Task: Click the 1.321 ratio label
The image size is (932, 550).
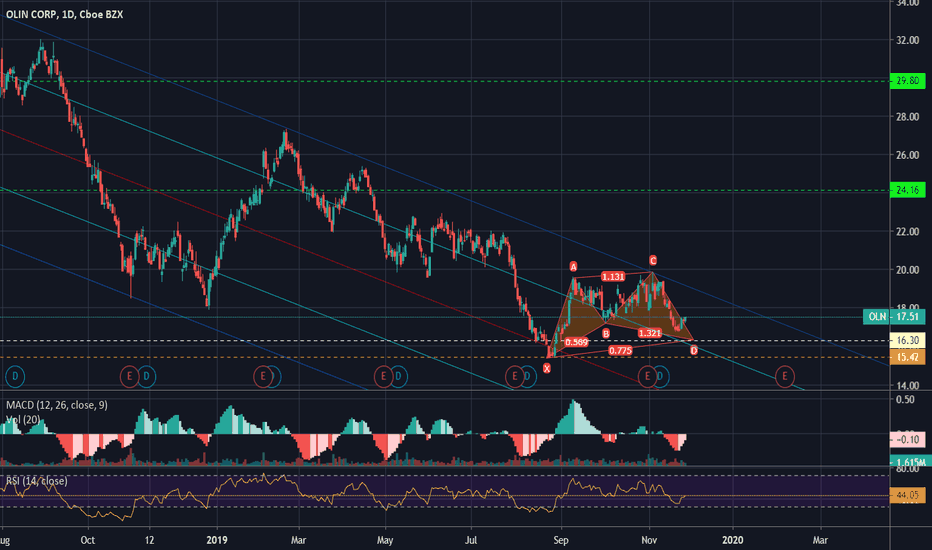Action: tap(650, 333)
